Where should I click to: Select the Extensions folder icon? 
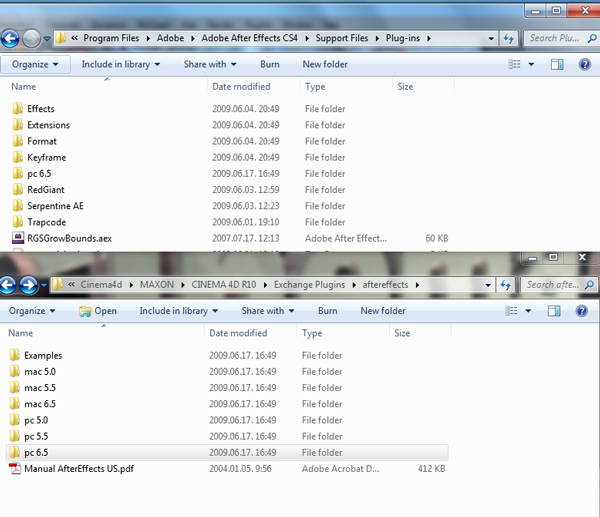pyautogui.click(x=18, y=125)
